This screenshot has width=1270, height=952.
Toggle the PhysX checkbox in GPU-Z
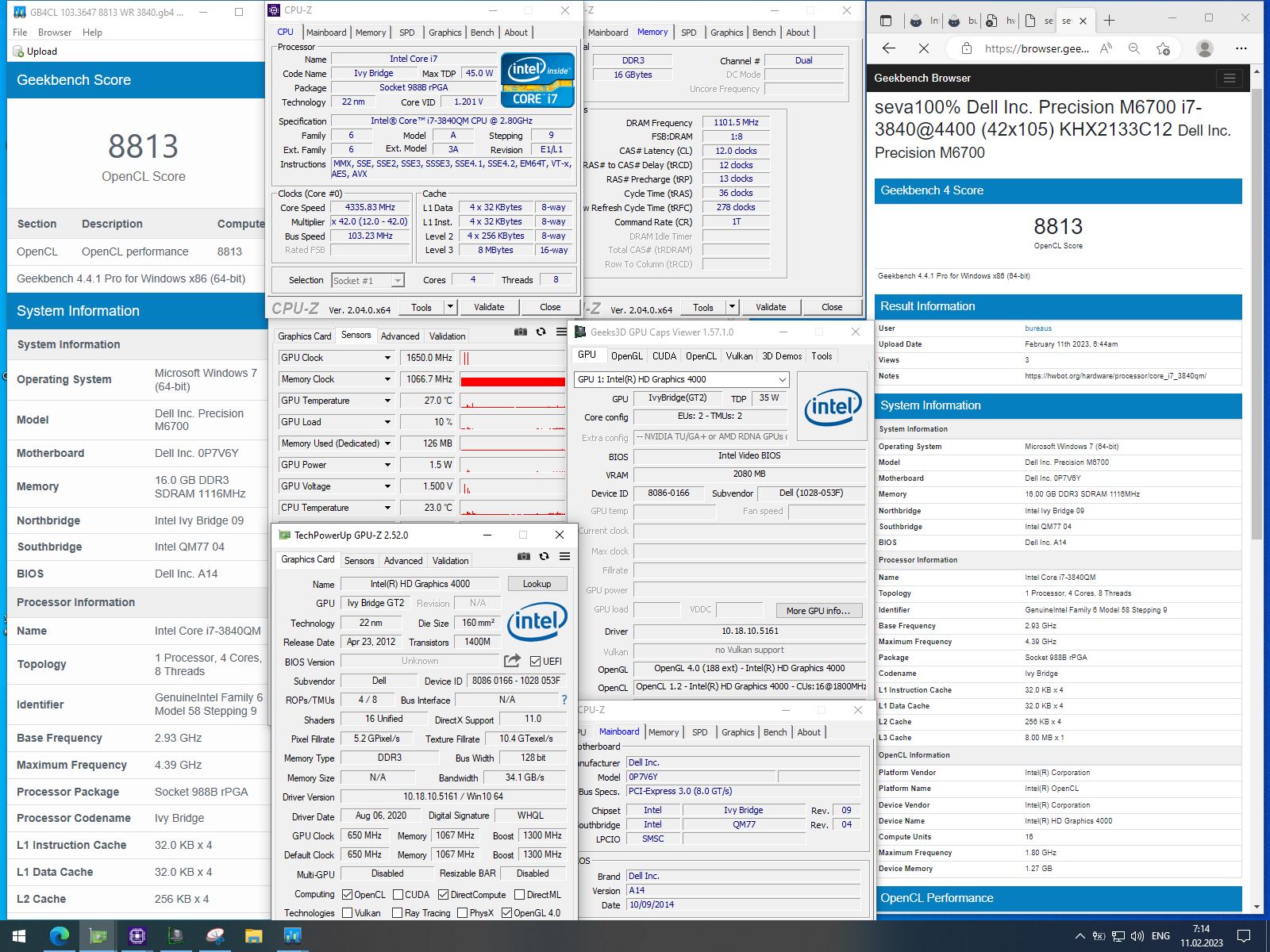pos(462,913)
